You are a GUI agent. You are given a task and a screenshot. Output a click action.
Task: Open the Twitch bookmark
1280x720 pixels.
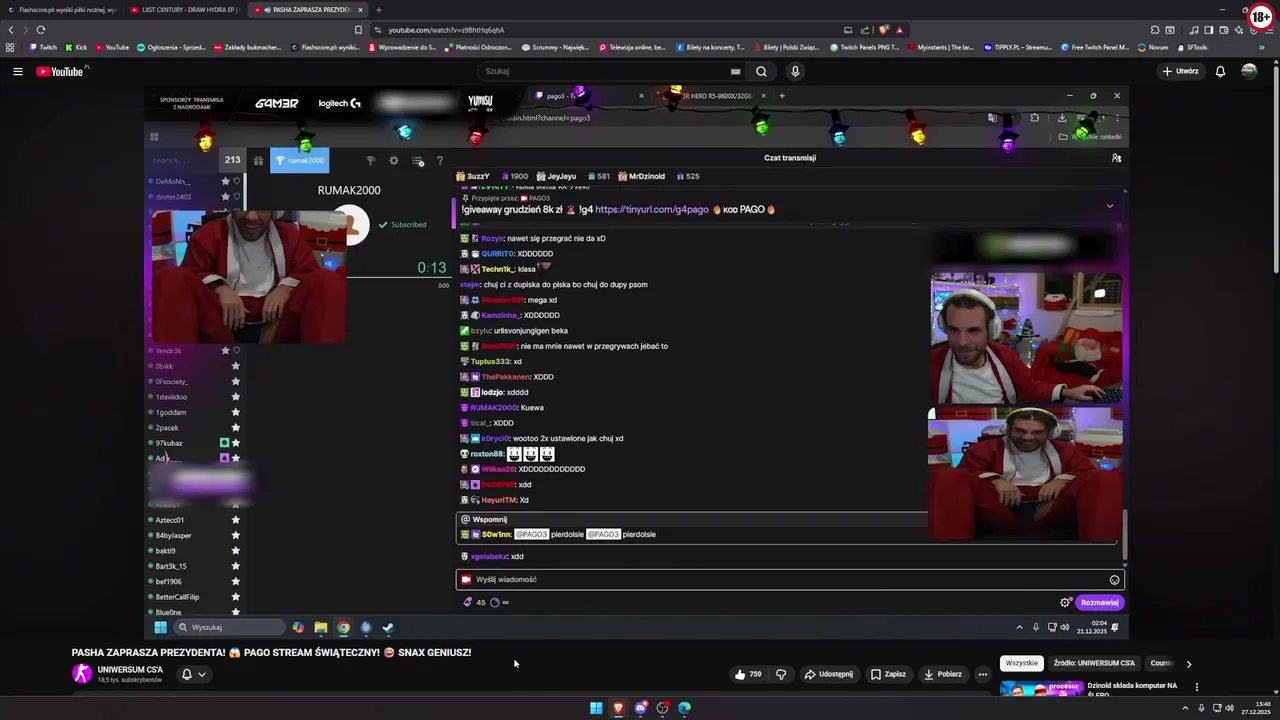[43, 47]
